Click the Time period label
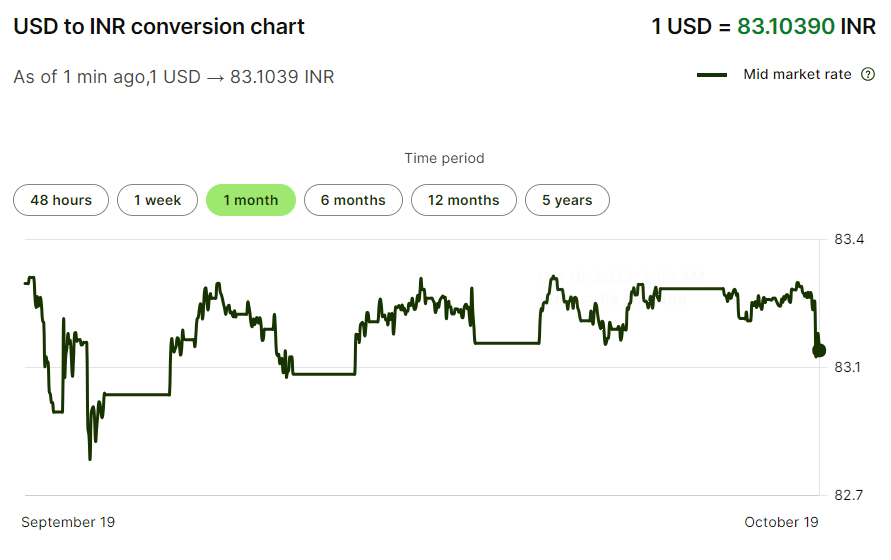Image resolution: width=891 pixels, height=560 pixels. tap(444, 158)
